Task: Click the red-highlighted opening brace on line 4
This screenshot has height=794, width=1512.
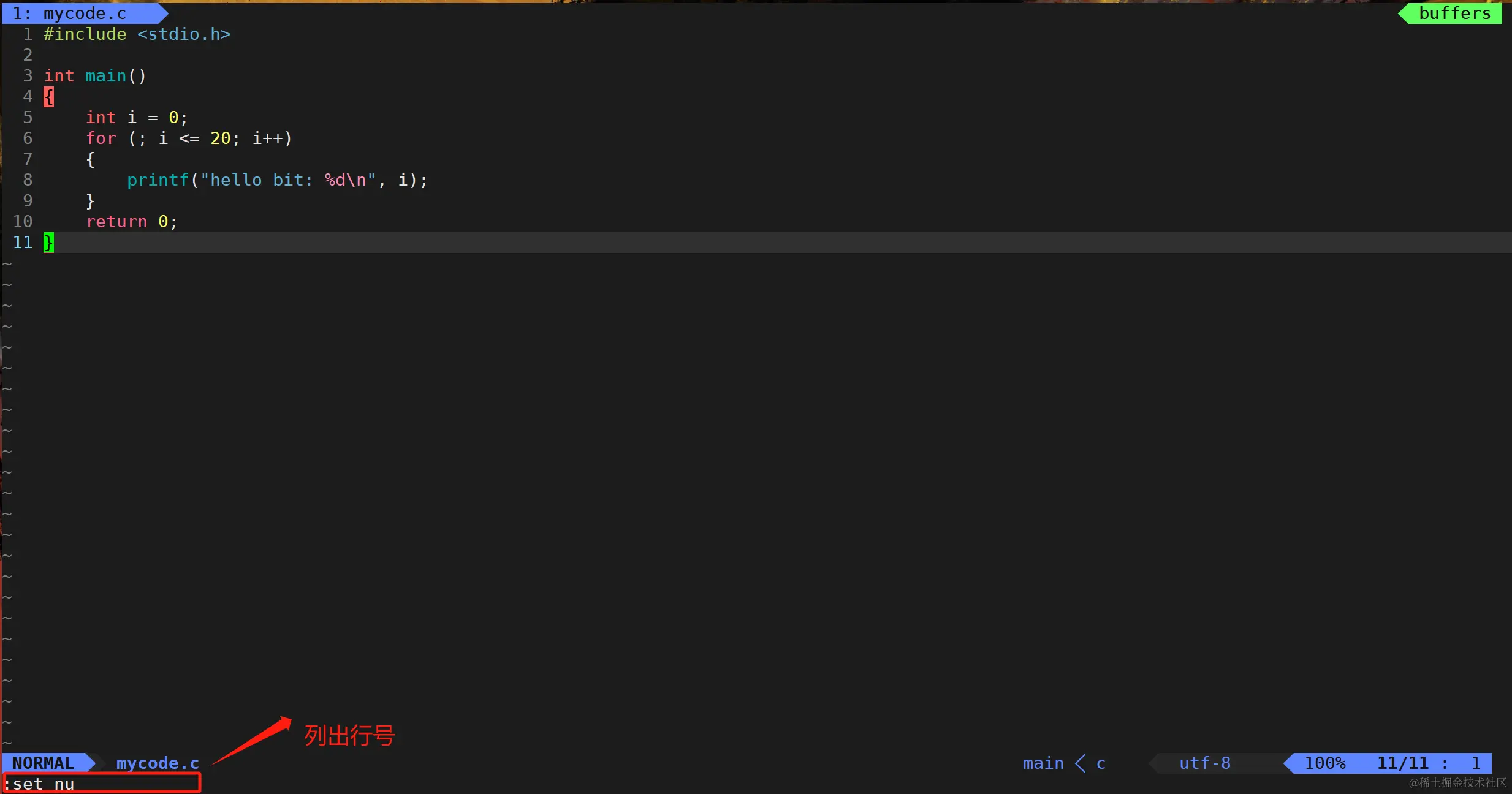Action: point(49,97)
